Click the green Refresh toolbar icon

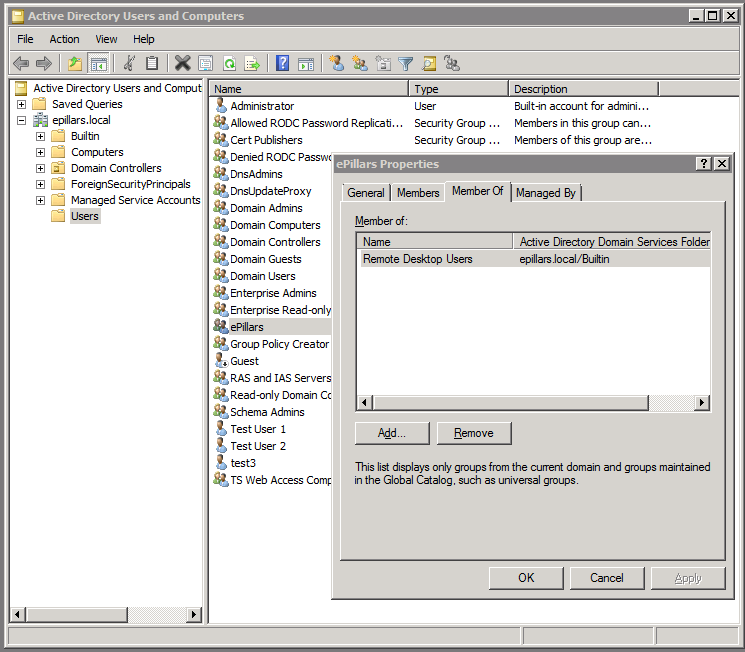(x=229, y=63)
